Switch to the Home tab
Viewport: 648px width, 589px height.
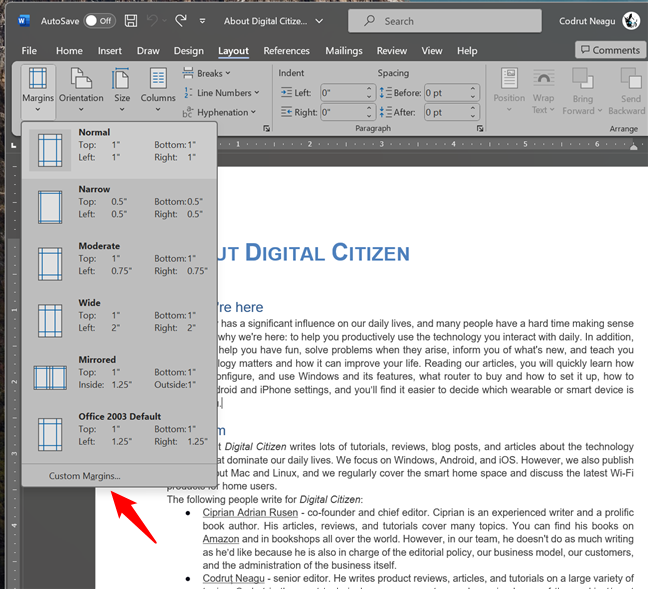[x=69, y=51]
